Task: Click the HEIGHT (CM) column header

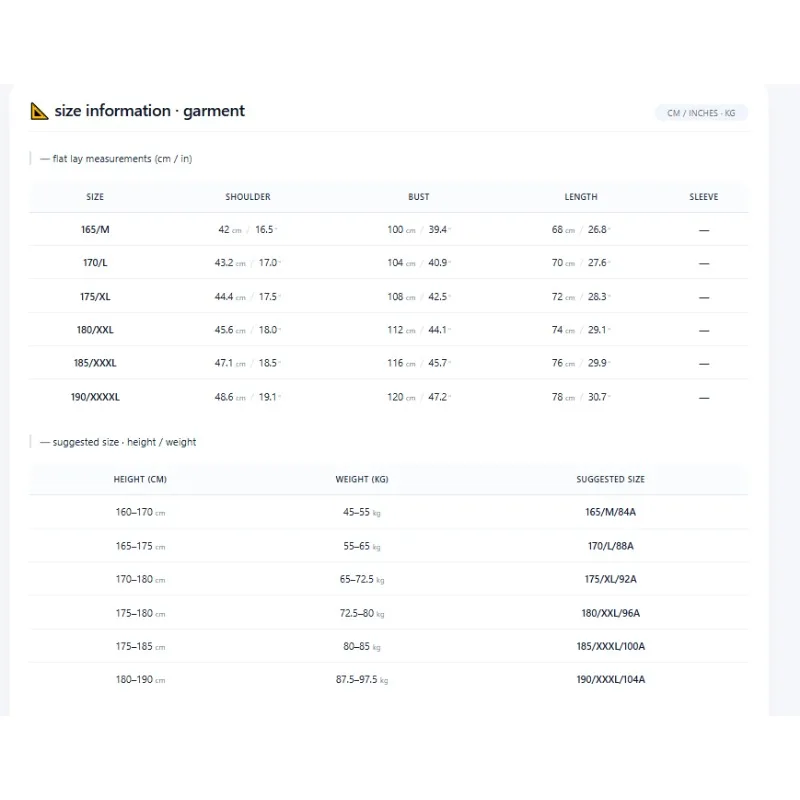Action: (140, 480)
